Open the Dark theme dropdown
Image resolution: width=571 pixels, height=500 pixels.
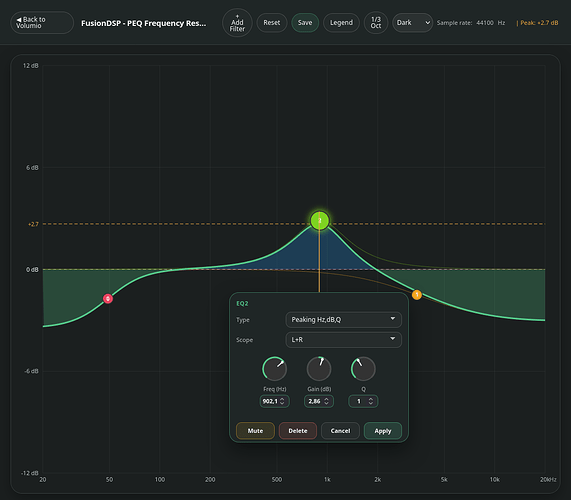coord(413,23)
